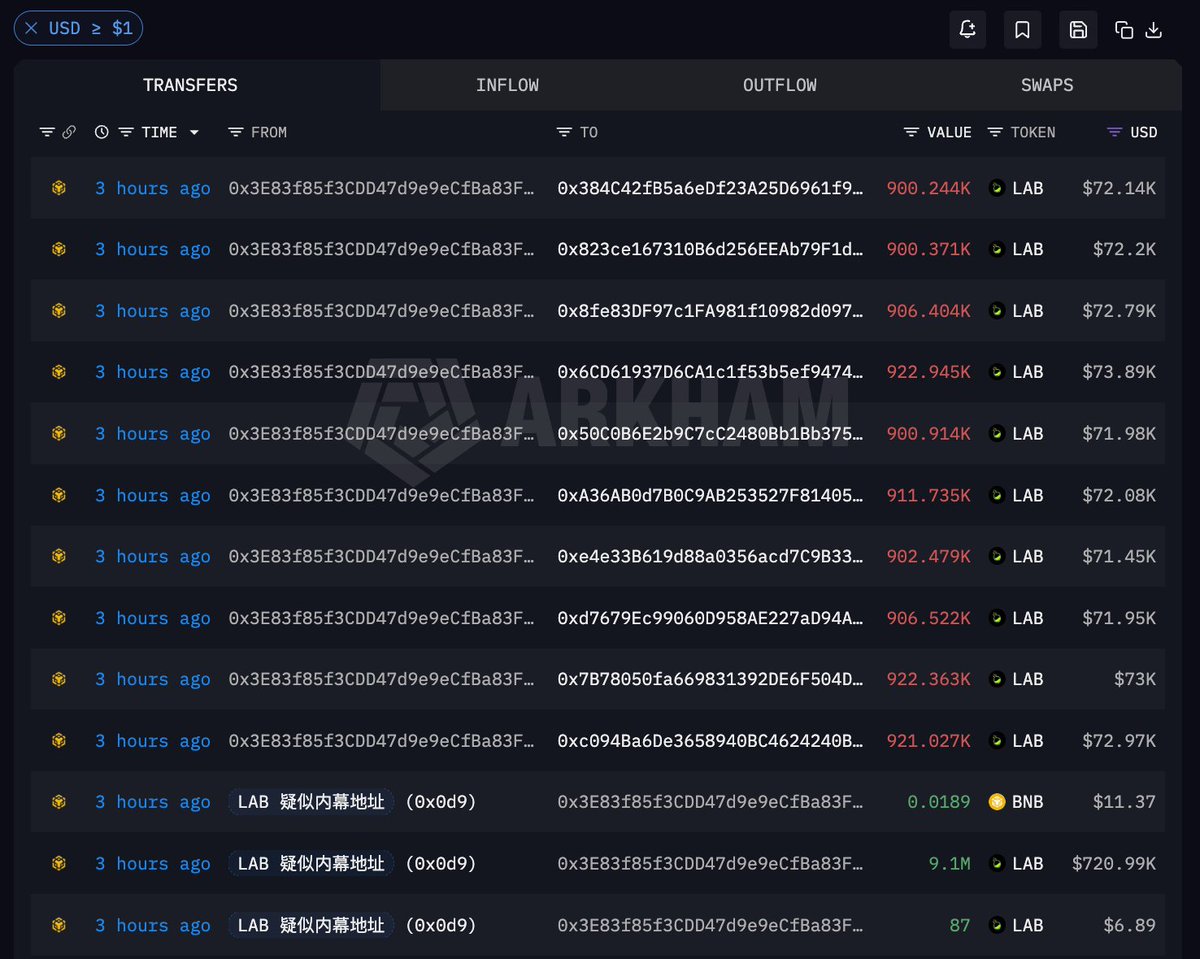Click the USD amount $72.97K
Screen dimensions: 1200x959
tap(1119, 741)
